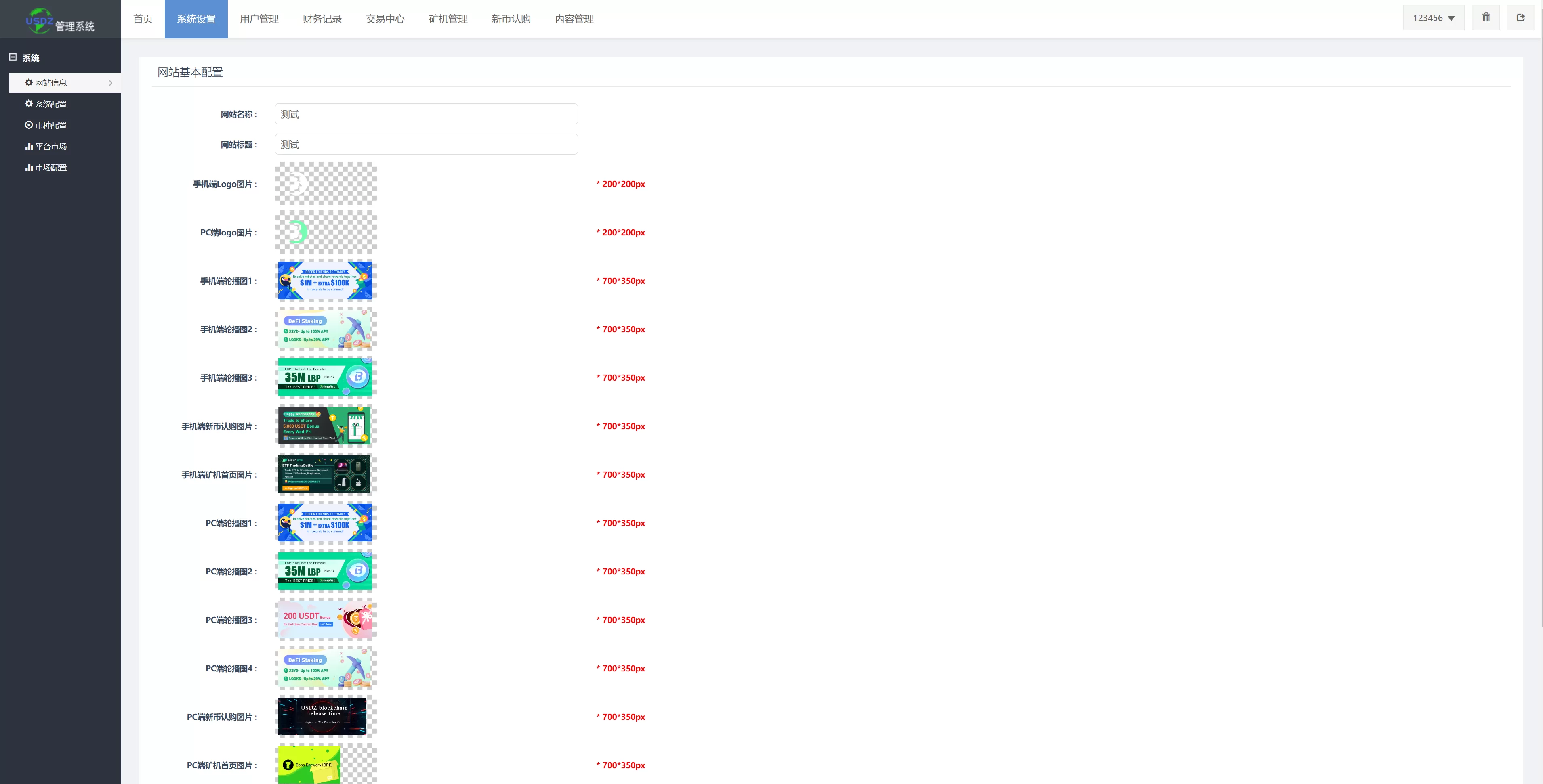Click the logout share icon top right
Viewport: 1543px width, 784px height.
[1520, 17]
